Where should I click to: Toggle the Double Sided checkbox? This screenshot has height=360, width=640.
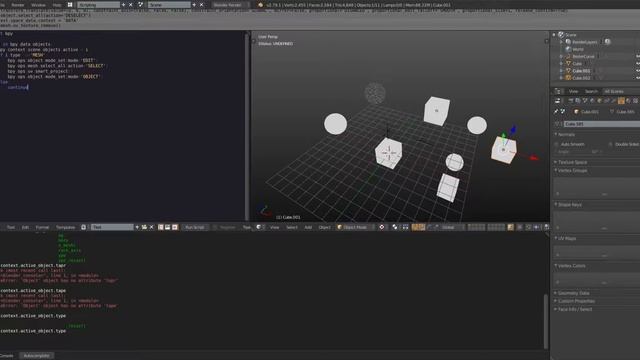click(x=611, y=144)
